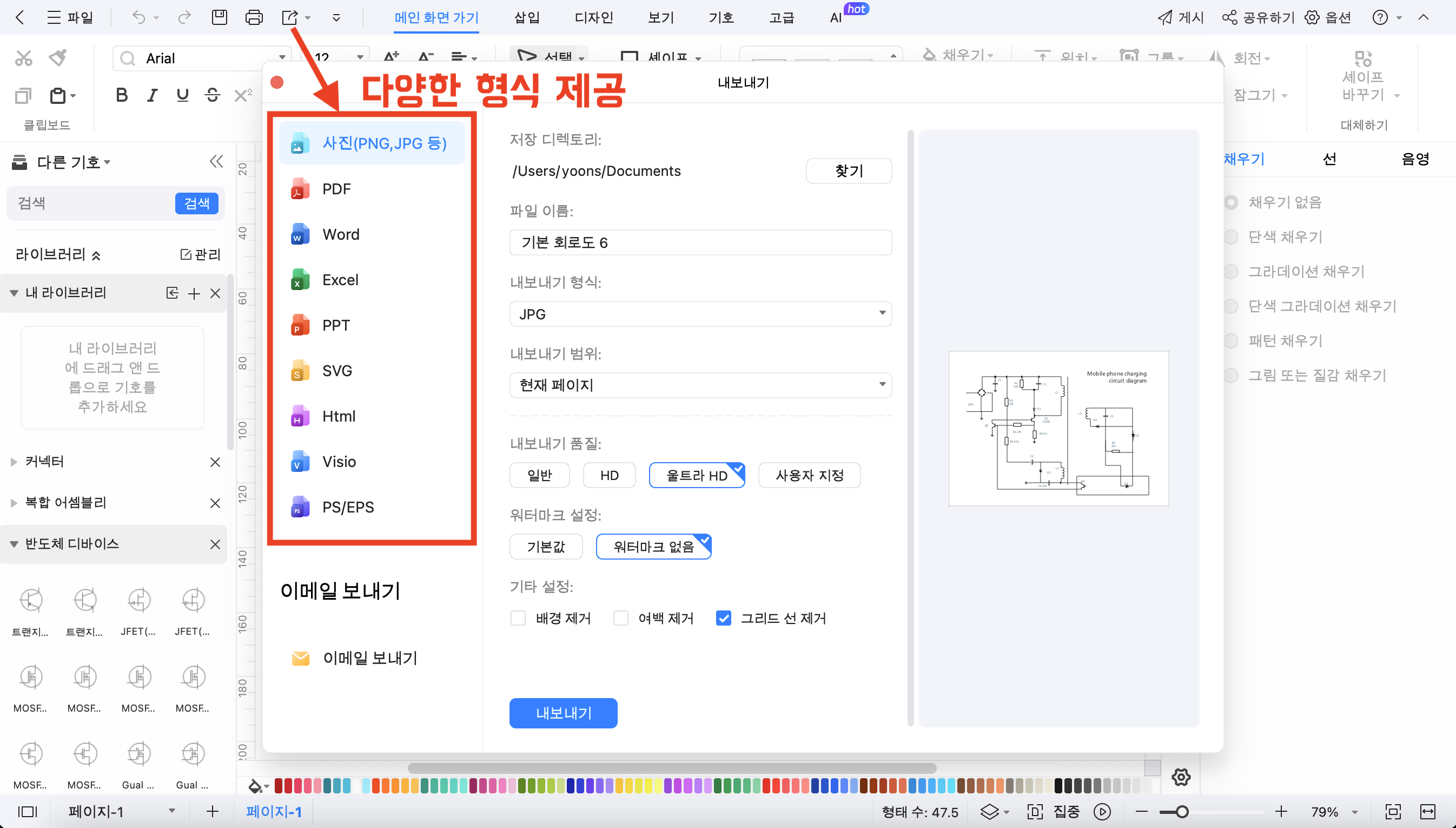This screenshot has height=828, width=1456.
Task: Select the Word export format
Action: pyautogui.click(x=341, y=234)
